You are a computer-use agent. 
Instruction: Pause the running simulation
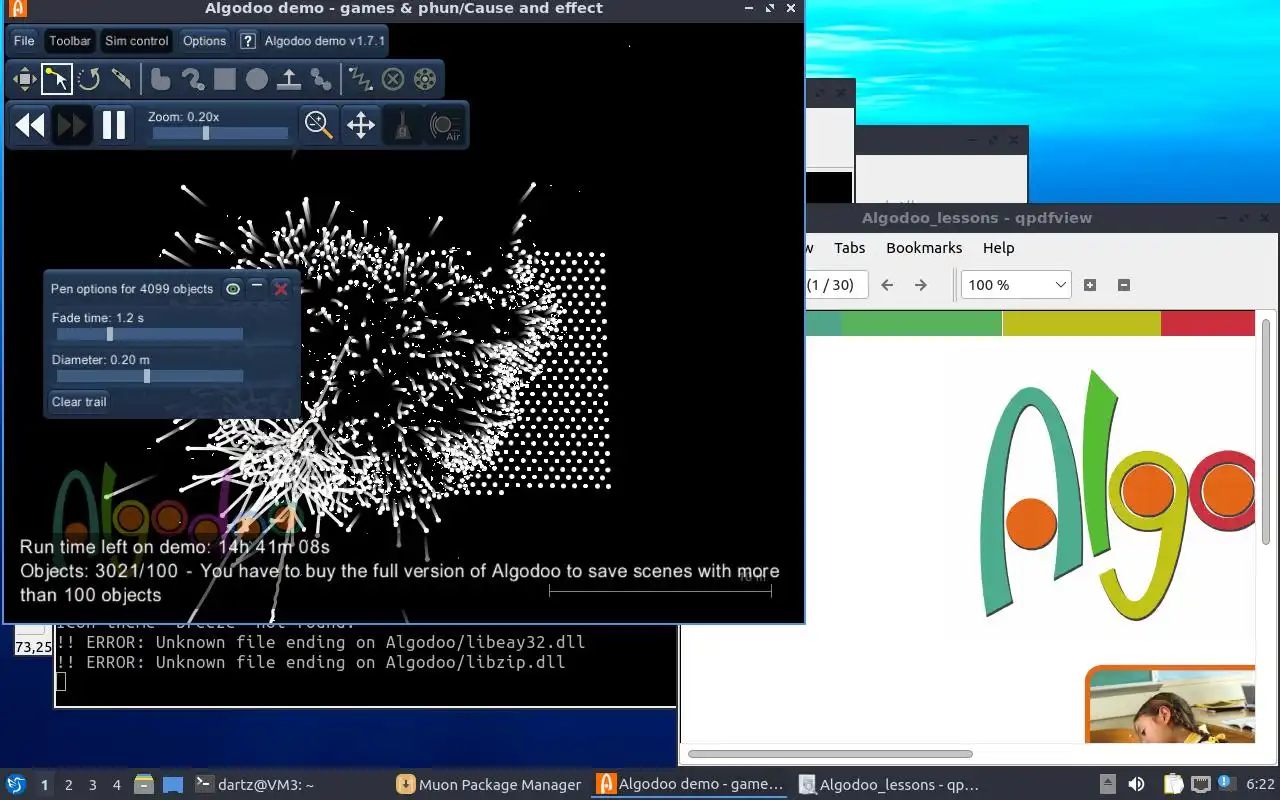[114, 125]
